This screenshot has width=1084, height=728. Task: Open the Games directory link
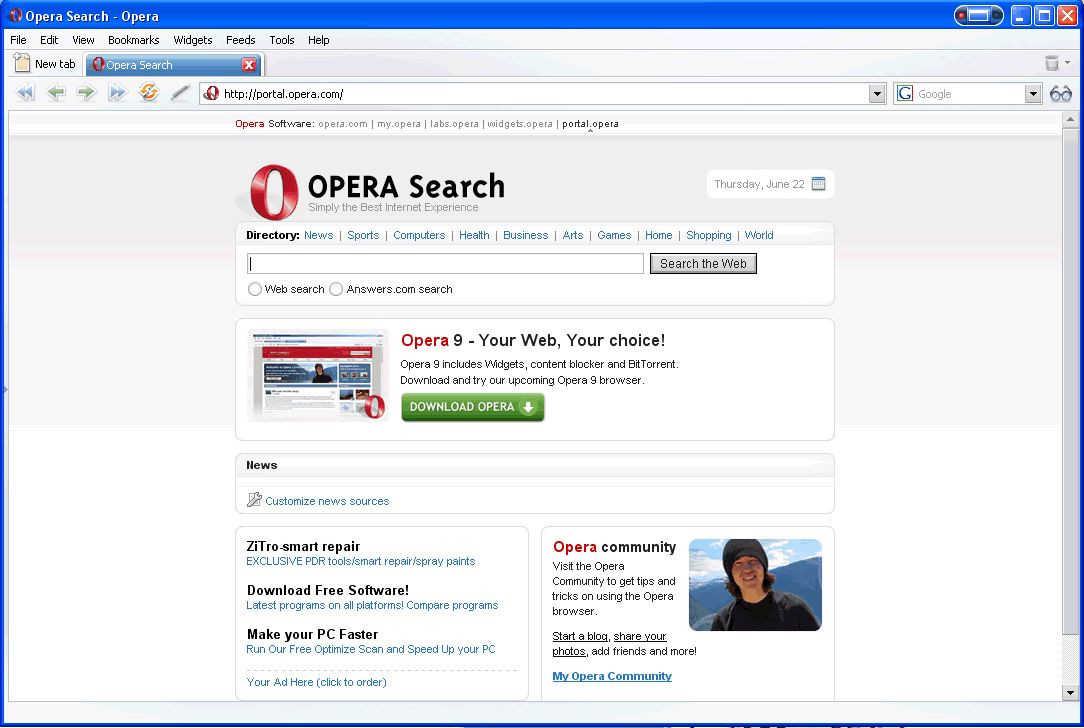(x=614, y=235)
